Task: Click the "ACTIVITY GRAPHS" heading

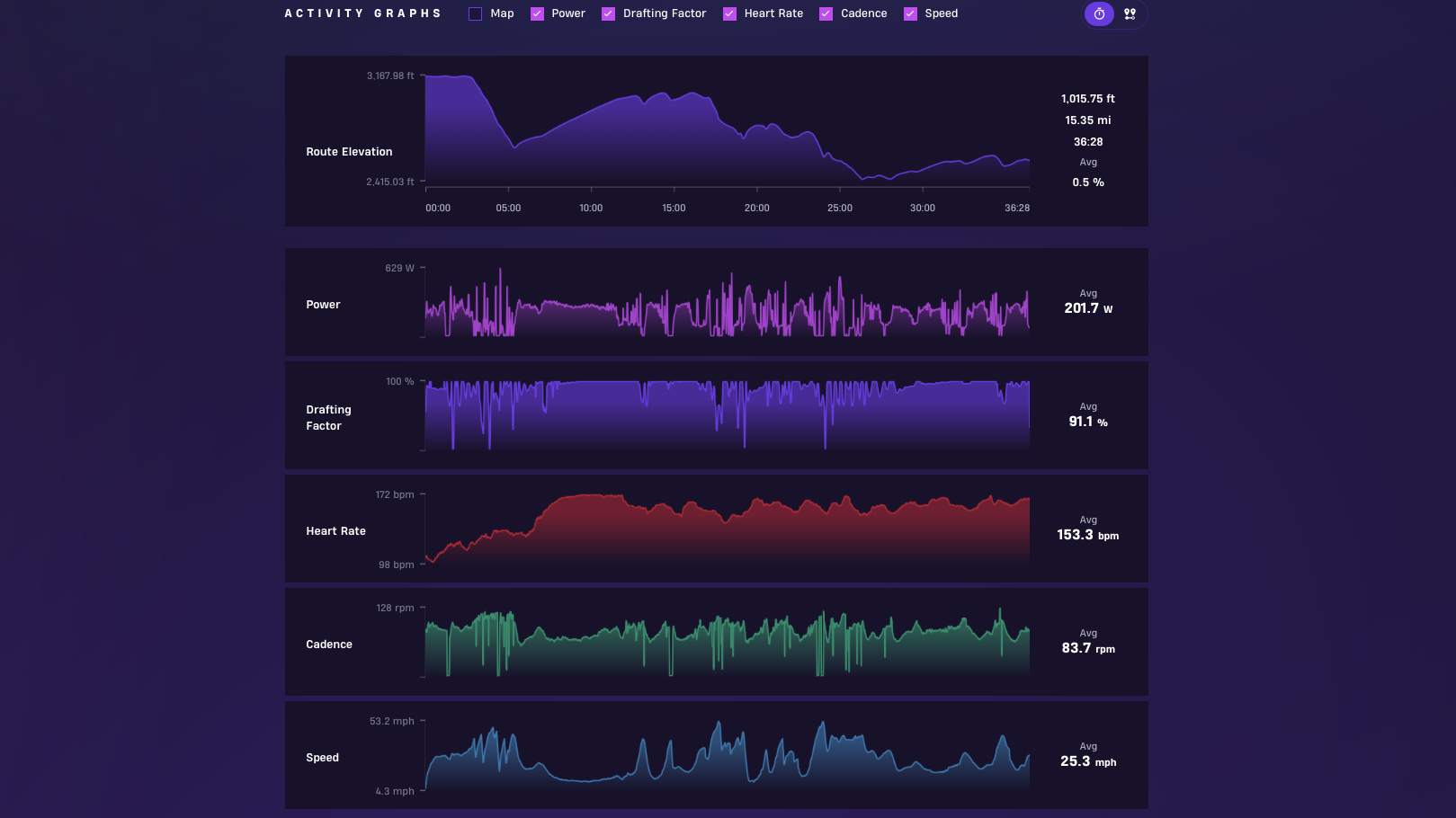Action: pos(362,13)
